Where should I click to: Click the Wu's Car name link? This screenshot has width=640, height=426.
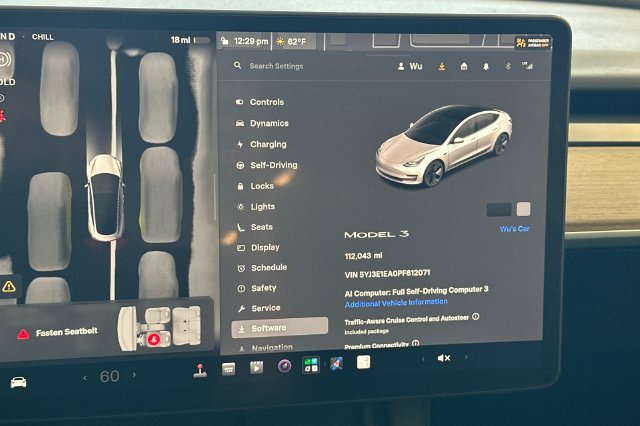point(514,229)
